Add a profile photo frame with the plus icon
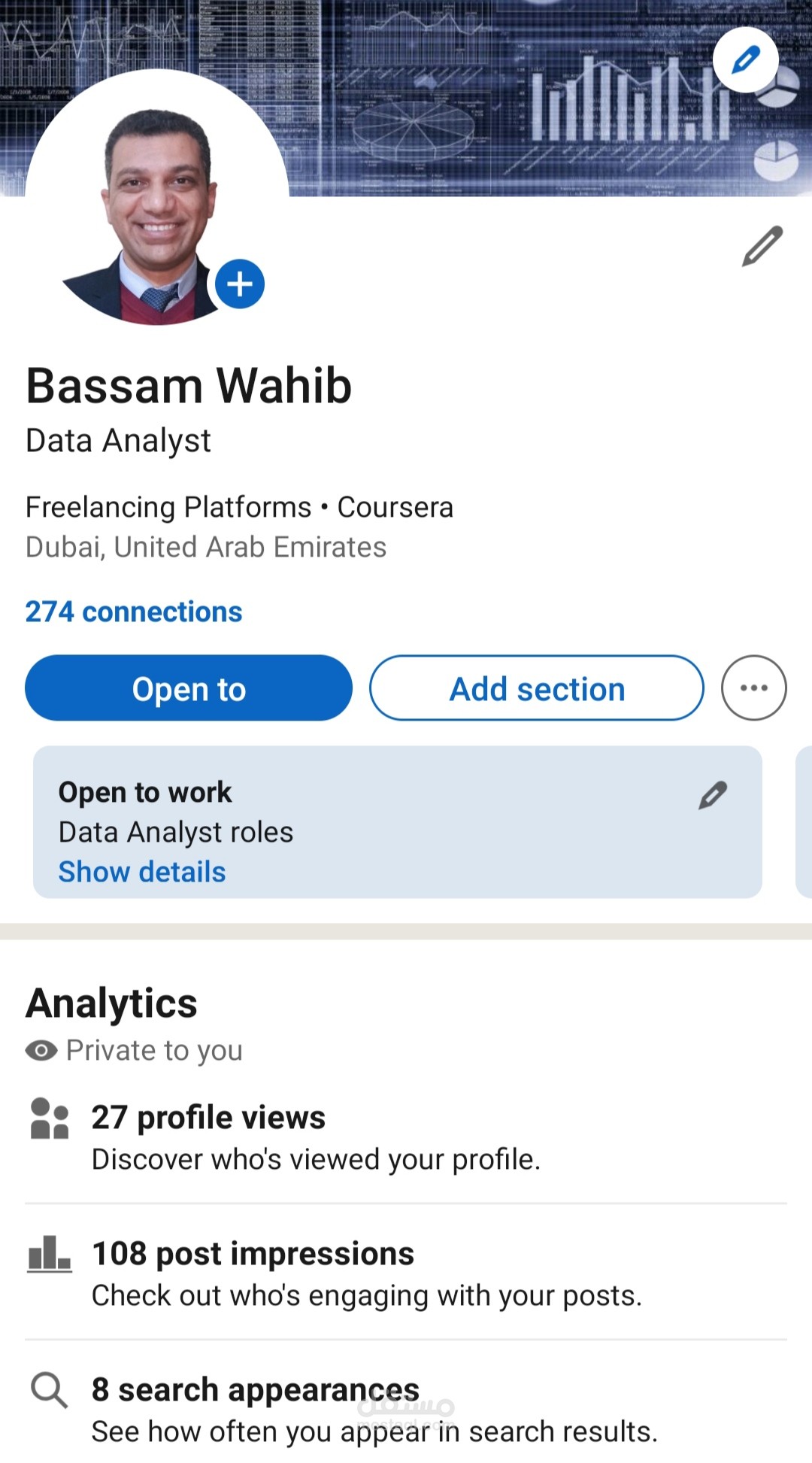The width and height of the screenshot is (812, 1463). click(x=240, y=284)
